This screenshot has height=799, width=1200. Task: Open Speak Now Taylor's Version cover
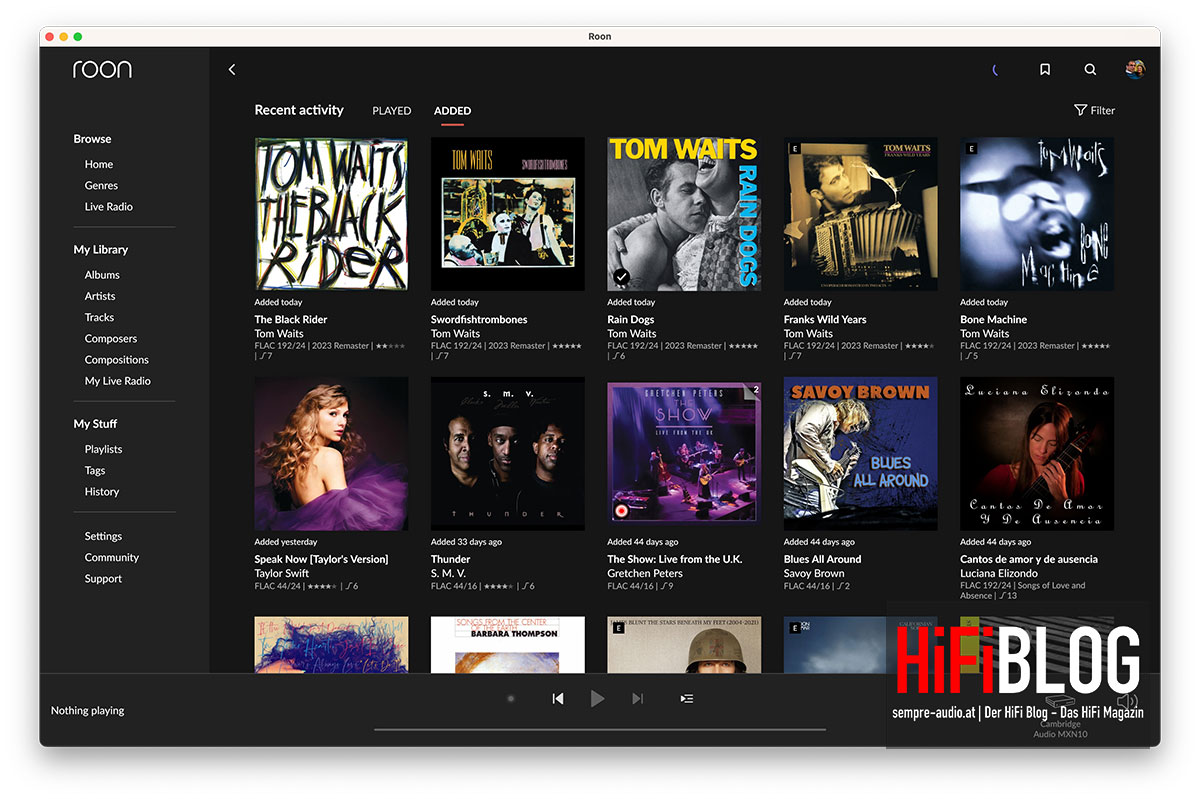coord(331,454)
